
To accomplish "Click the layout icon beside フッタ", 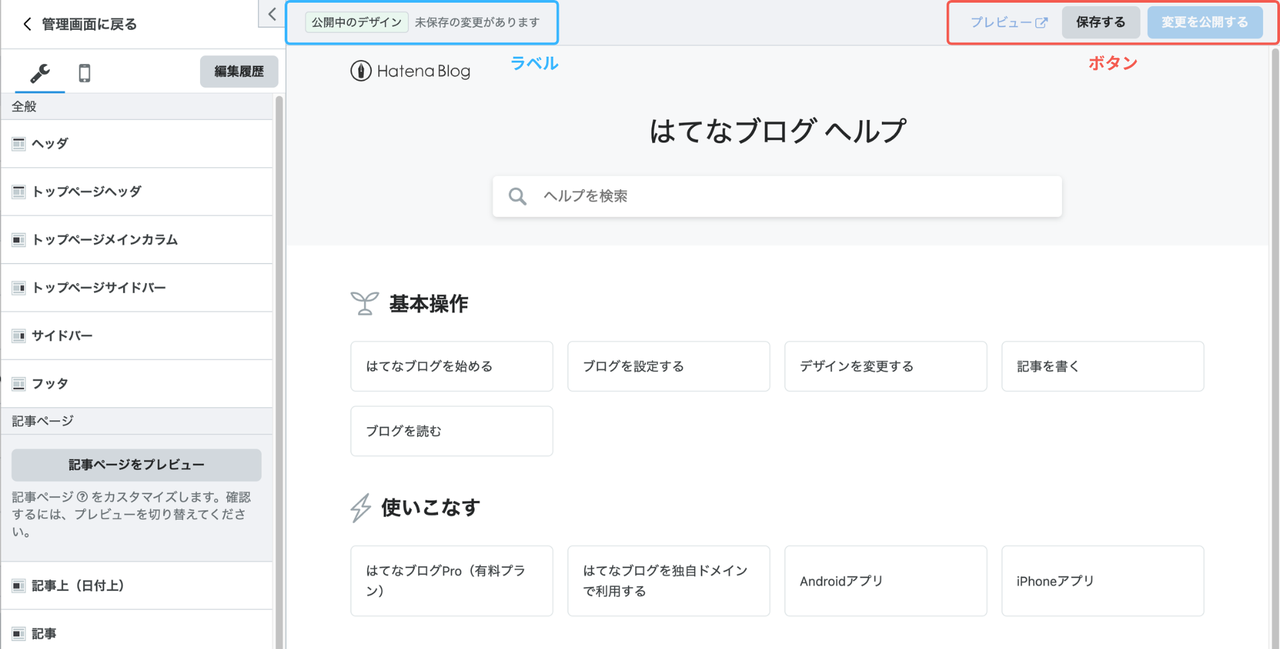I will (18, 384).
